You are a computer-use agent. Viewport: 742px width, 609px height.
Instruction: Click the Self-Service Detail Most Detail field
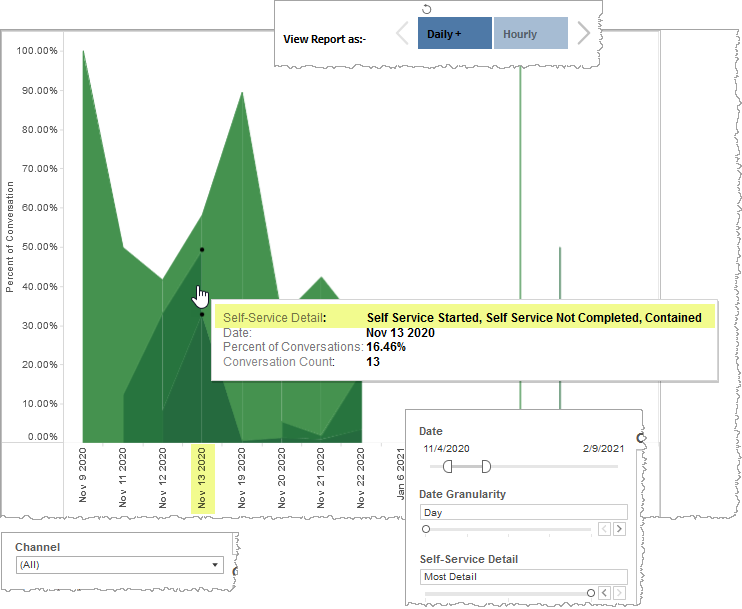522,577
